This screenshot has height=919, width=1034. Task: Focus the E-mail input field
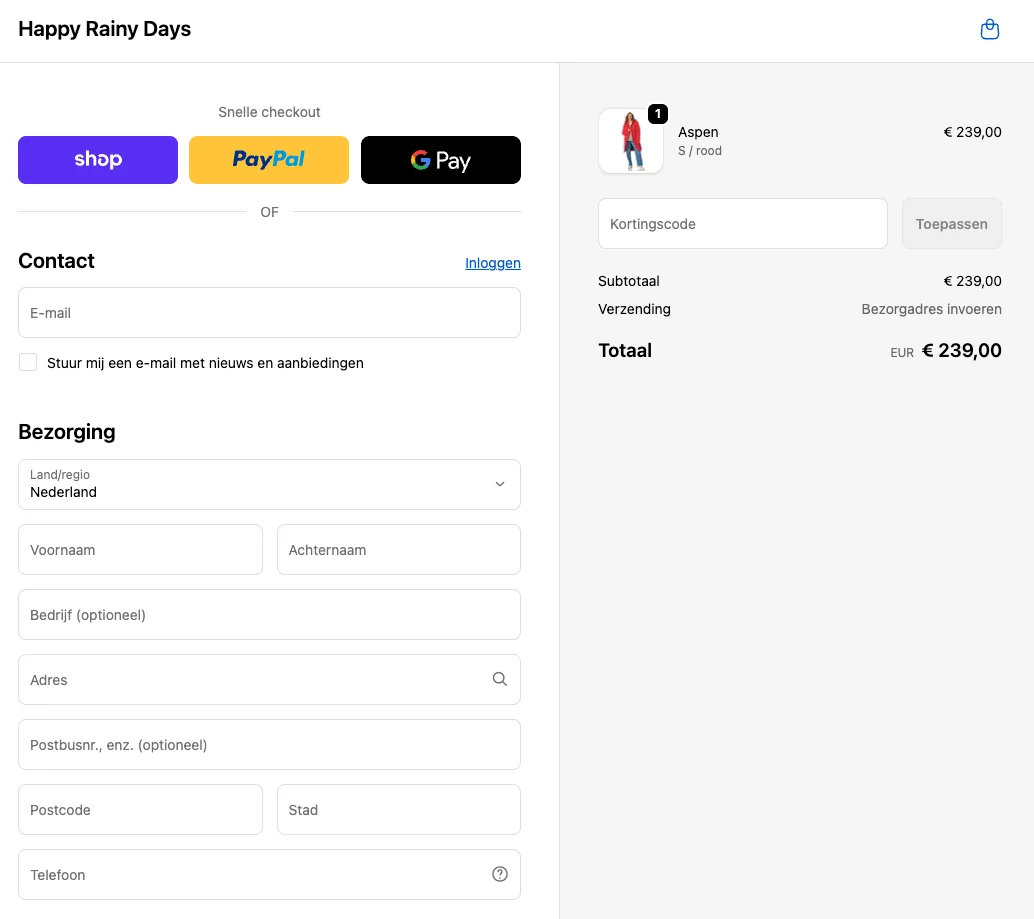pos(269,313)
